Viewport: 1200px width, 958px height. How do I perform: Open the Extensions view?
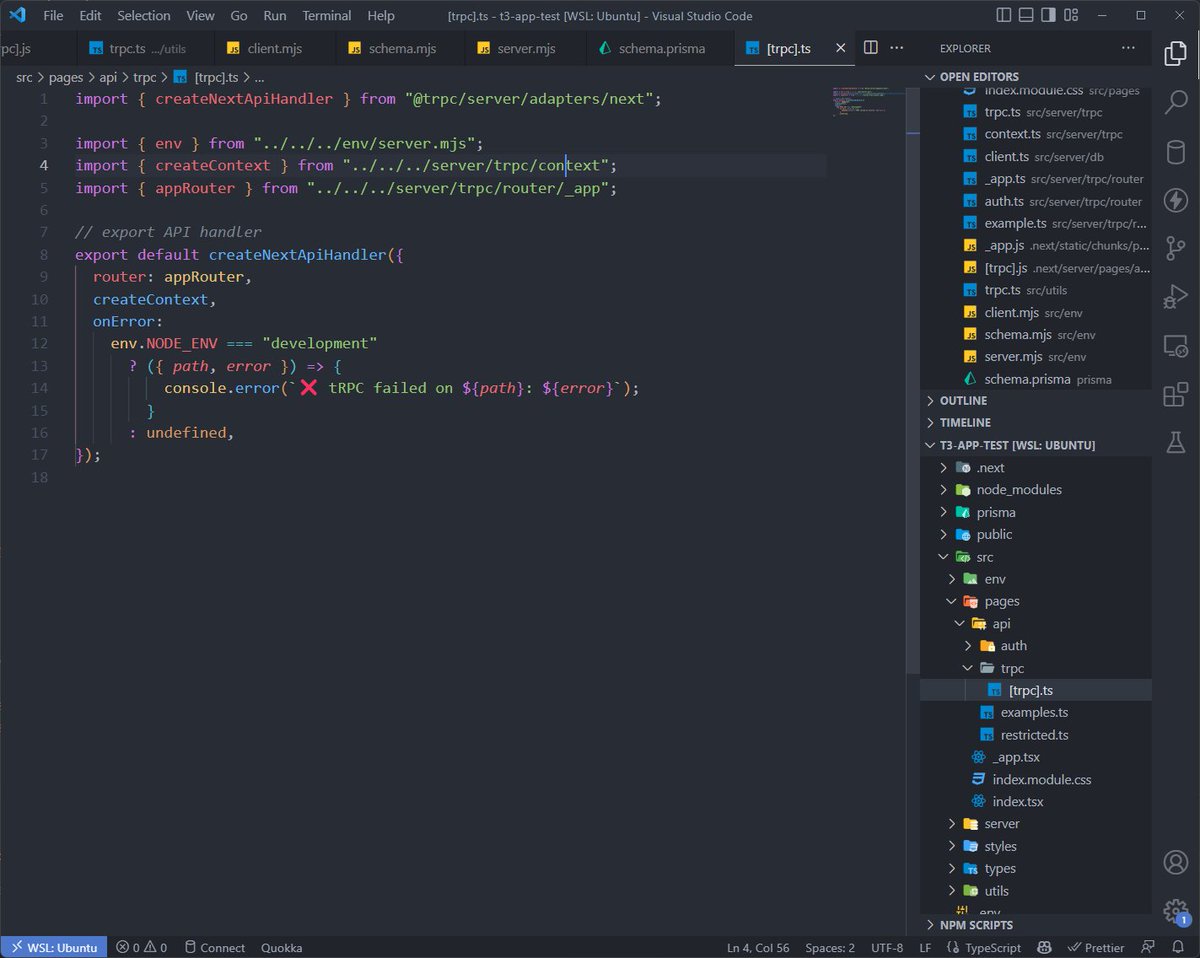pyautogui.click(x=1175, y=395)
